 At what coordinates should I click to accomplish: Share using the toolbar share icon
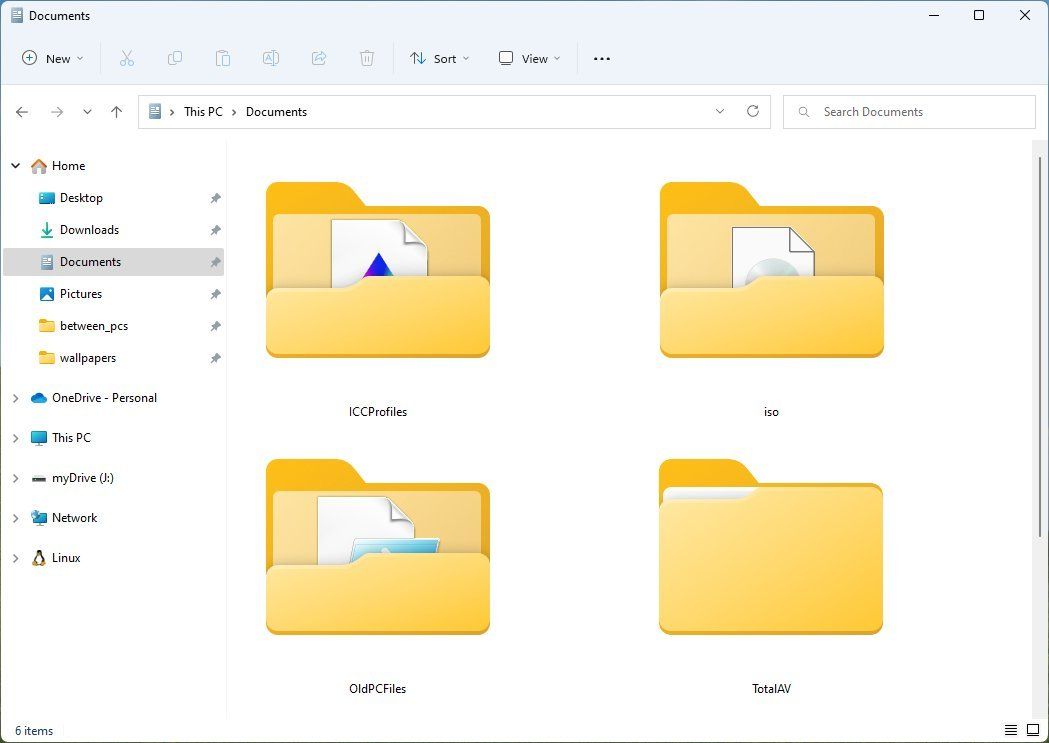[319, 58]
